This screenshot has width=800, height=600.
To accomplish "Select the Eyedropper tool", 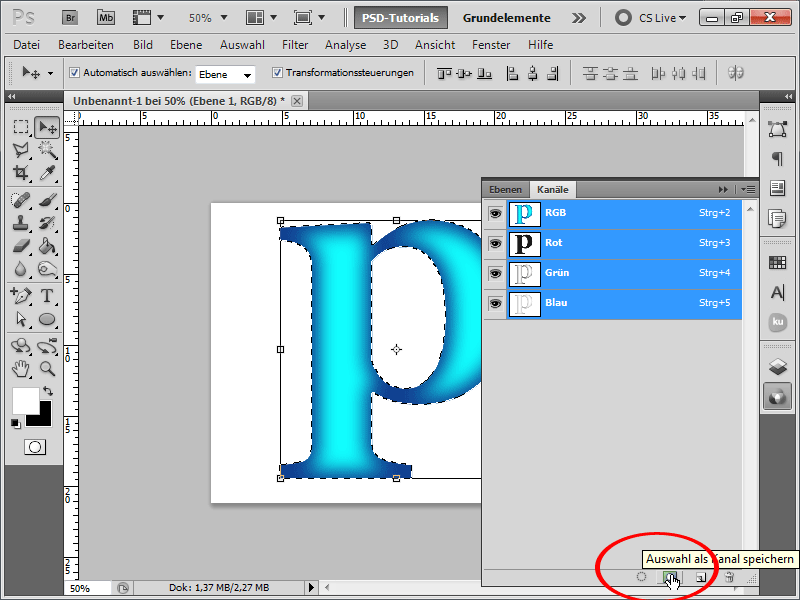I will click(47, 173).
